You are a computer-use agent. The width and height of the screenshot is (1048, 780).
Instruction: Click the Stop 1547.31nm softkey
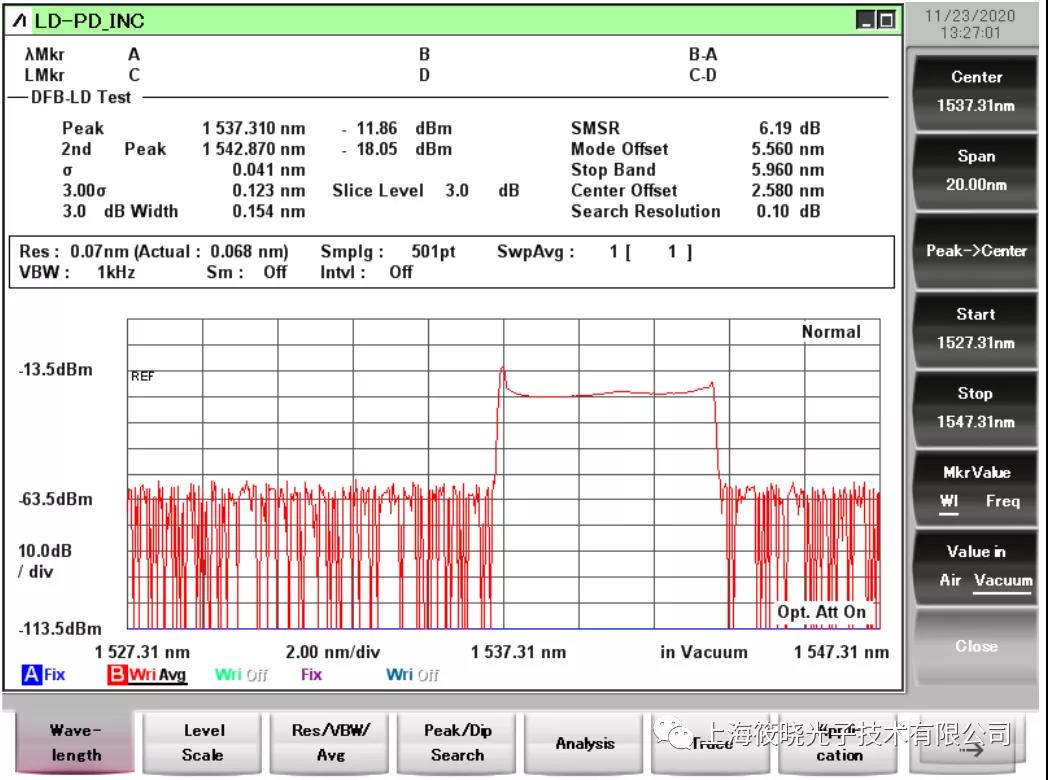coord(975,407)
